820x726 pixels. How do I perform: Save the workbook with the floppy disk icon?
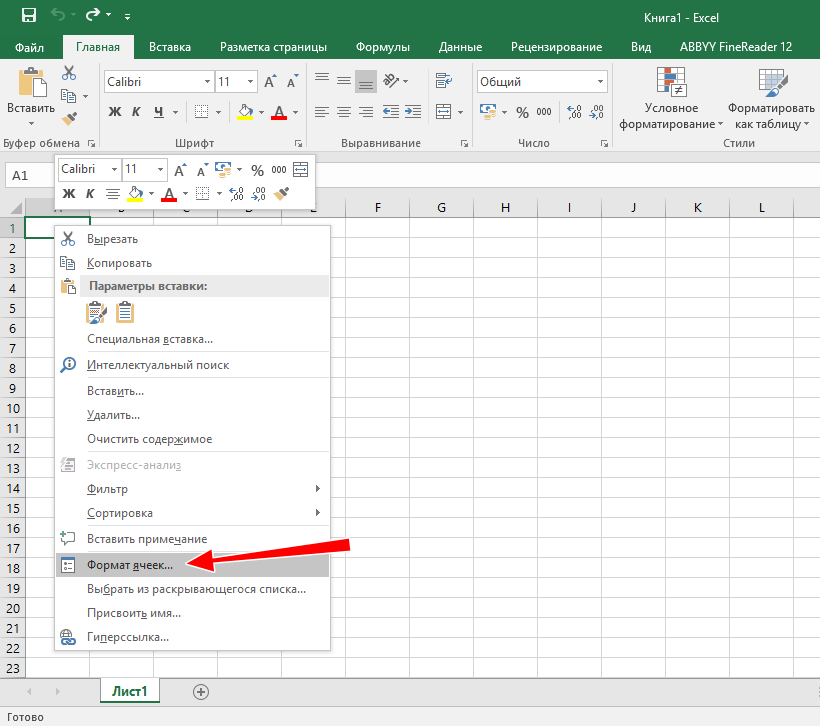pyautogui.click(x=29, y=15)
